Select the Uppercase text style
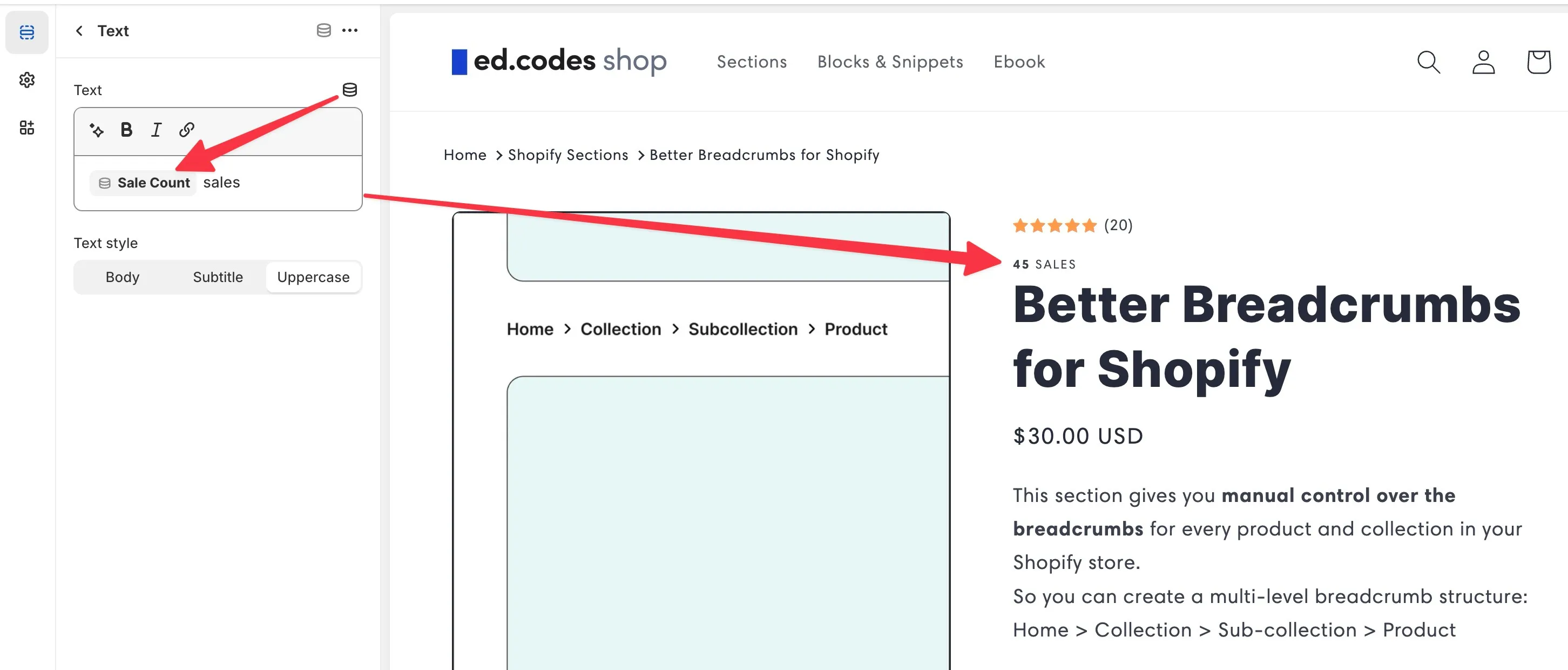The image size is (1568, 670). pyautogui.click(x=314, y=277)
